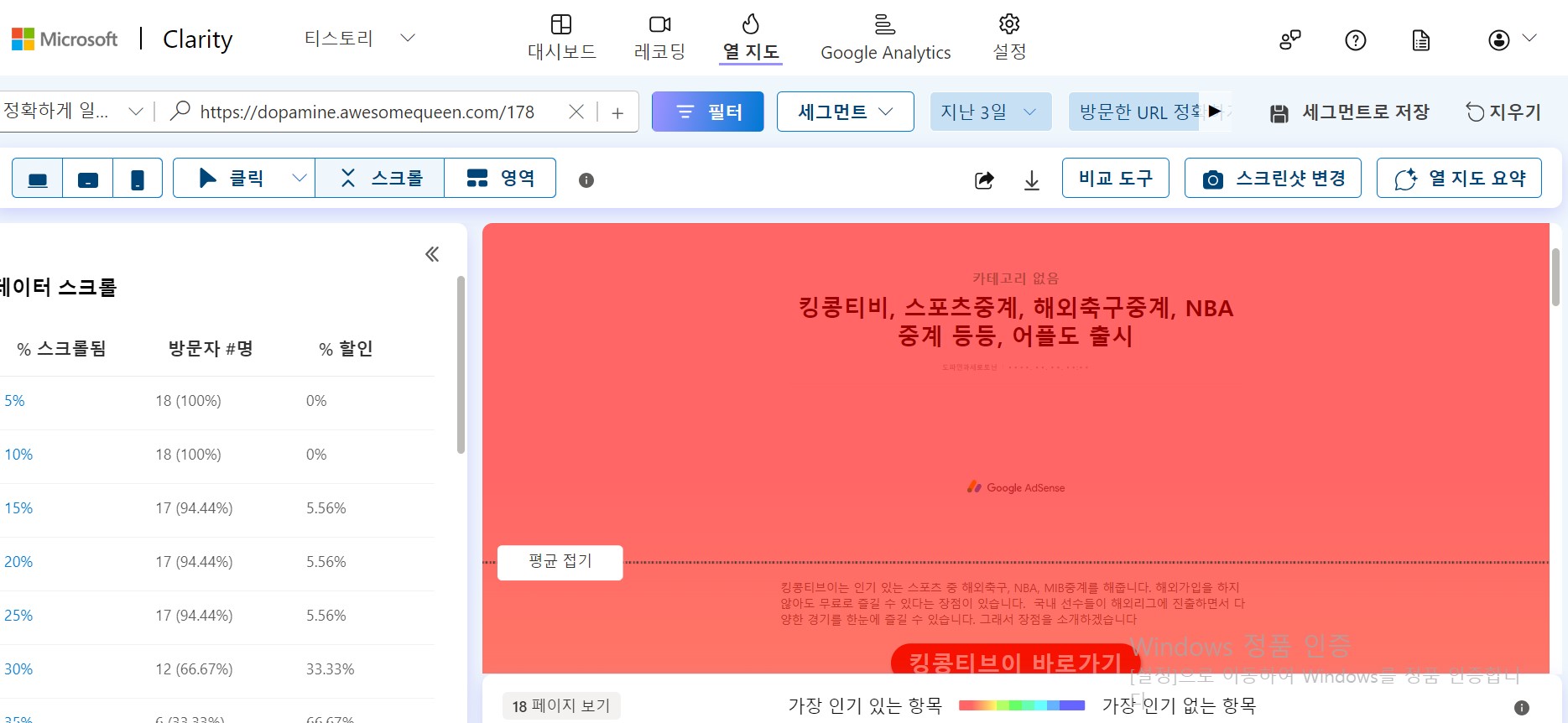Viewport: 1568px width, 723px height.
Task: Open the team sharing people icon
Action: [1290, 39]
